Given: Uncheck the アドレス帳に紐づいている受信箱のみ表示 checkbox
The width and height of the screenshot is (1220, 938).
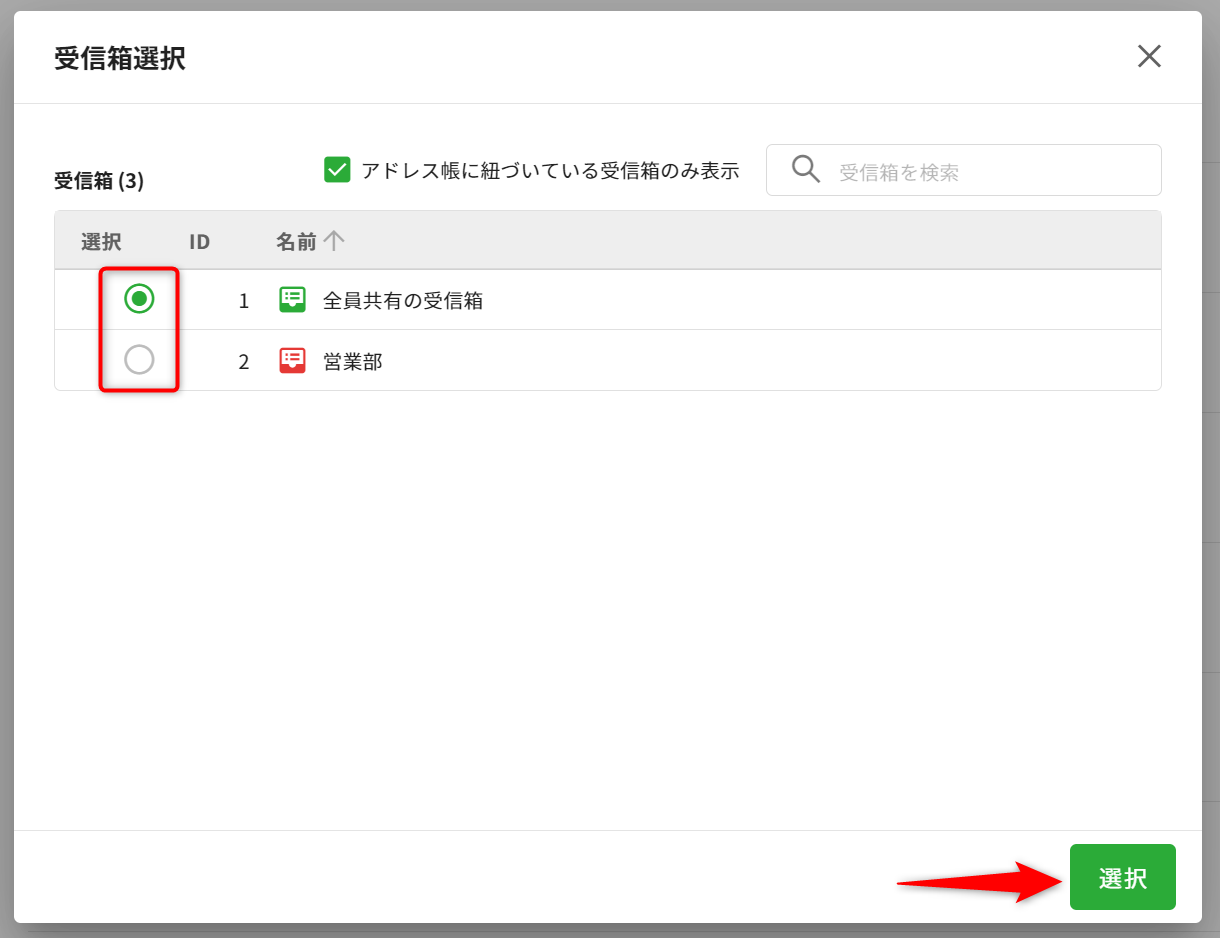Looking at the screenshot, I should click(337, 170).
